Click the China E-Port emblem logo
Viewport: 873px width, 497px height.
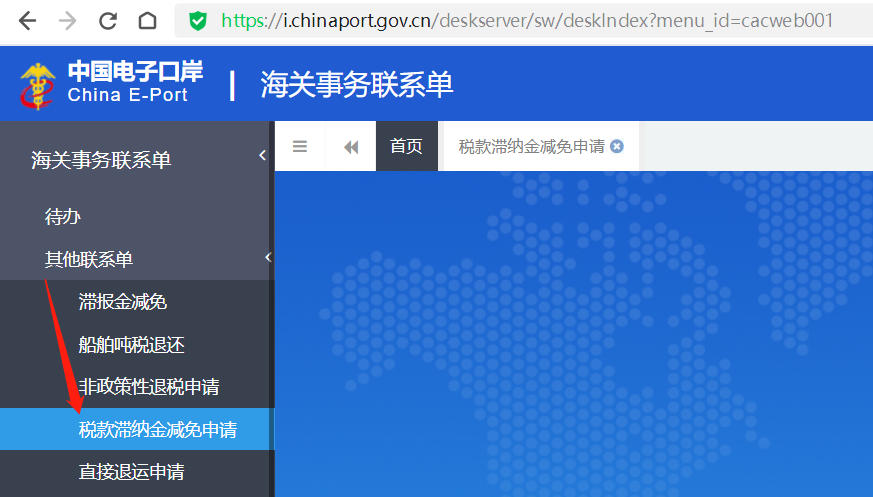[37, 86]
